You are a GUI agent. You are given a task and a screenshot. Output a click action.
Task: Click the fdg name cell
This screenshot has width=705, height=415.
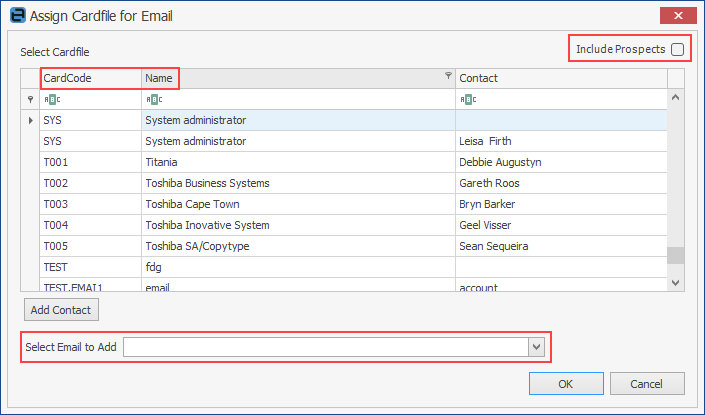(298, 267)
